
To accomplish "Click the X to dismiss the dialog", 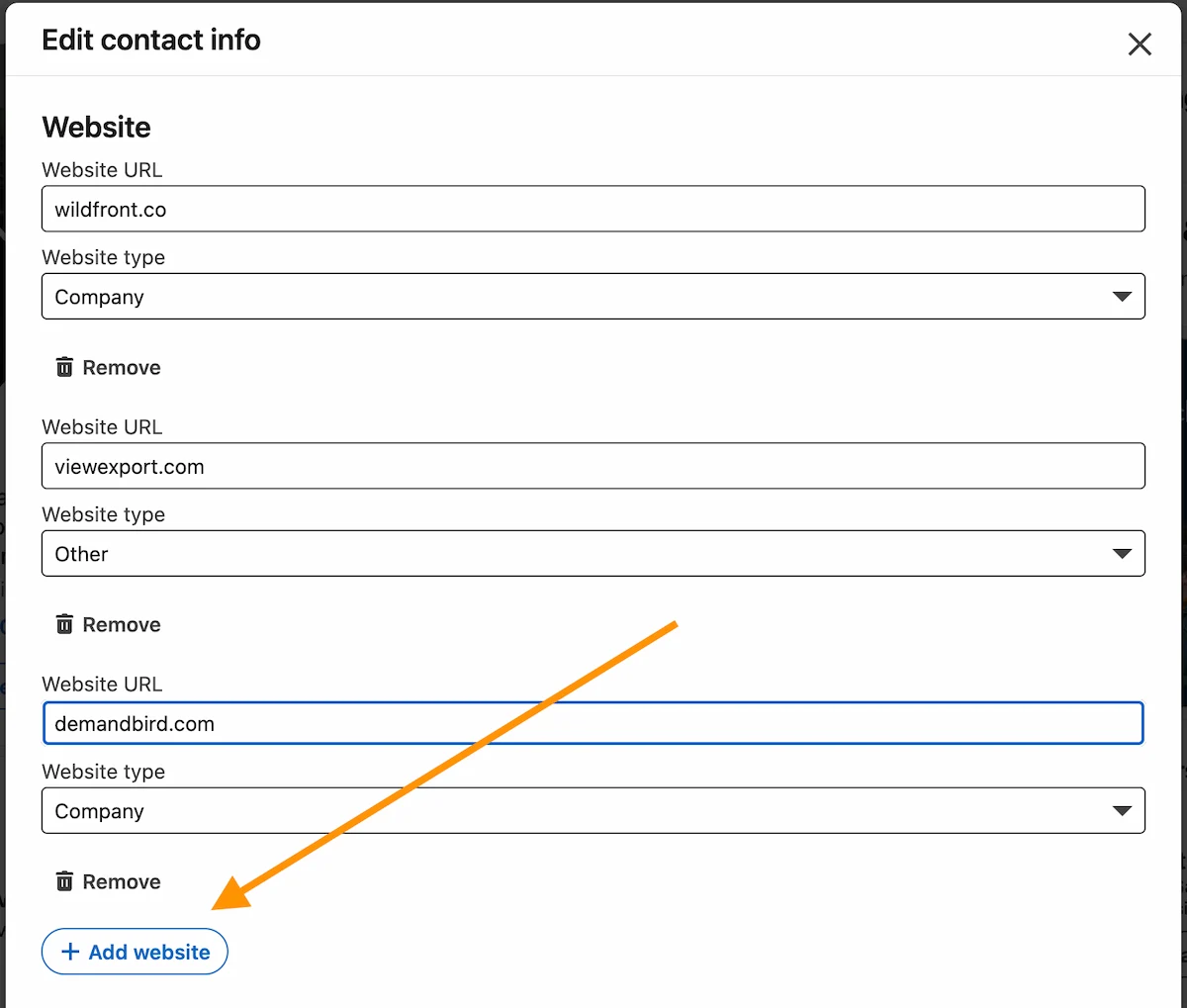I will 1140,44.
